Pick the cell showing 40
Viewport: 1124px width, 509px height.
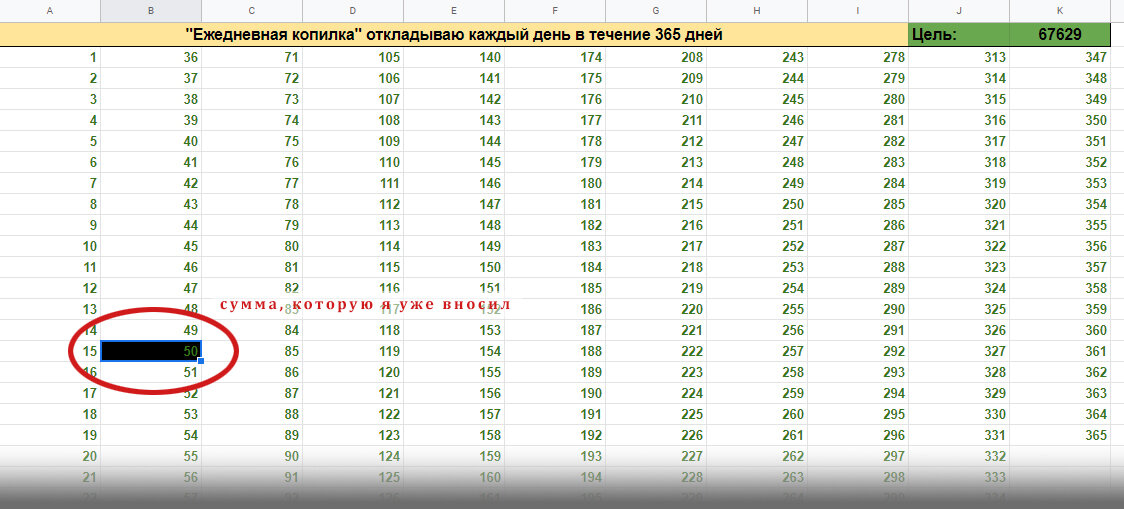(x=151, y=141)
